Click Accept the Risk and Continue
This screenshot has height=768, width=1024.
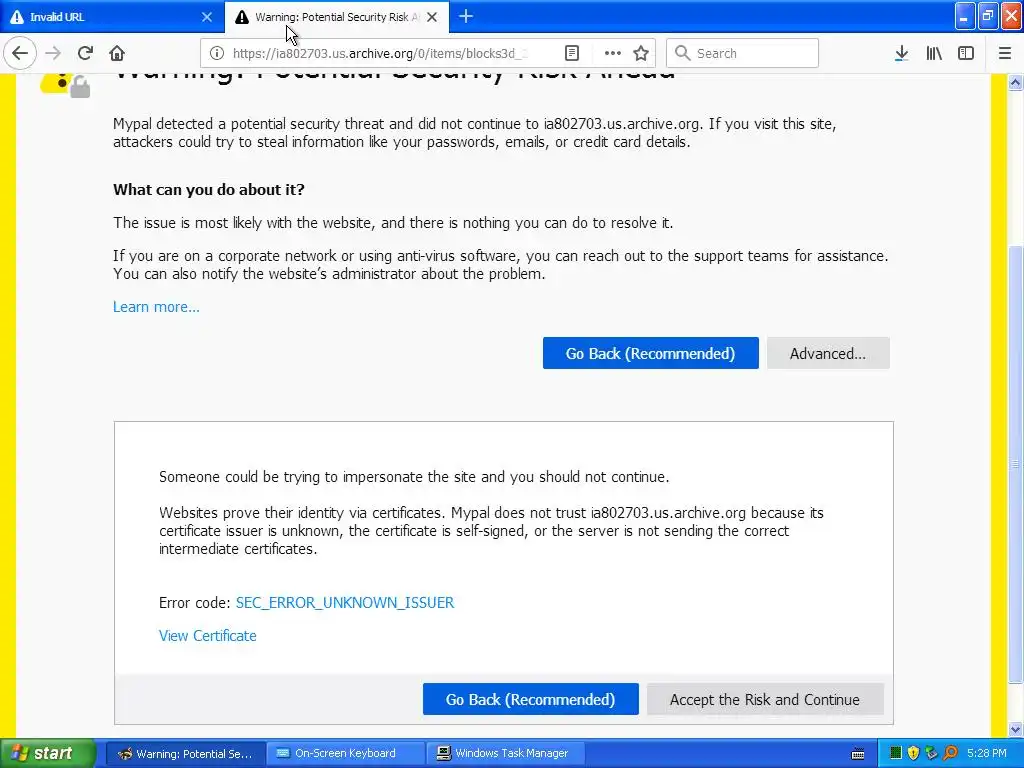[765, 699]
